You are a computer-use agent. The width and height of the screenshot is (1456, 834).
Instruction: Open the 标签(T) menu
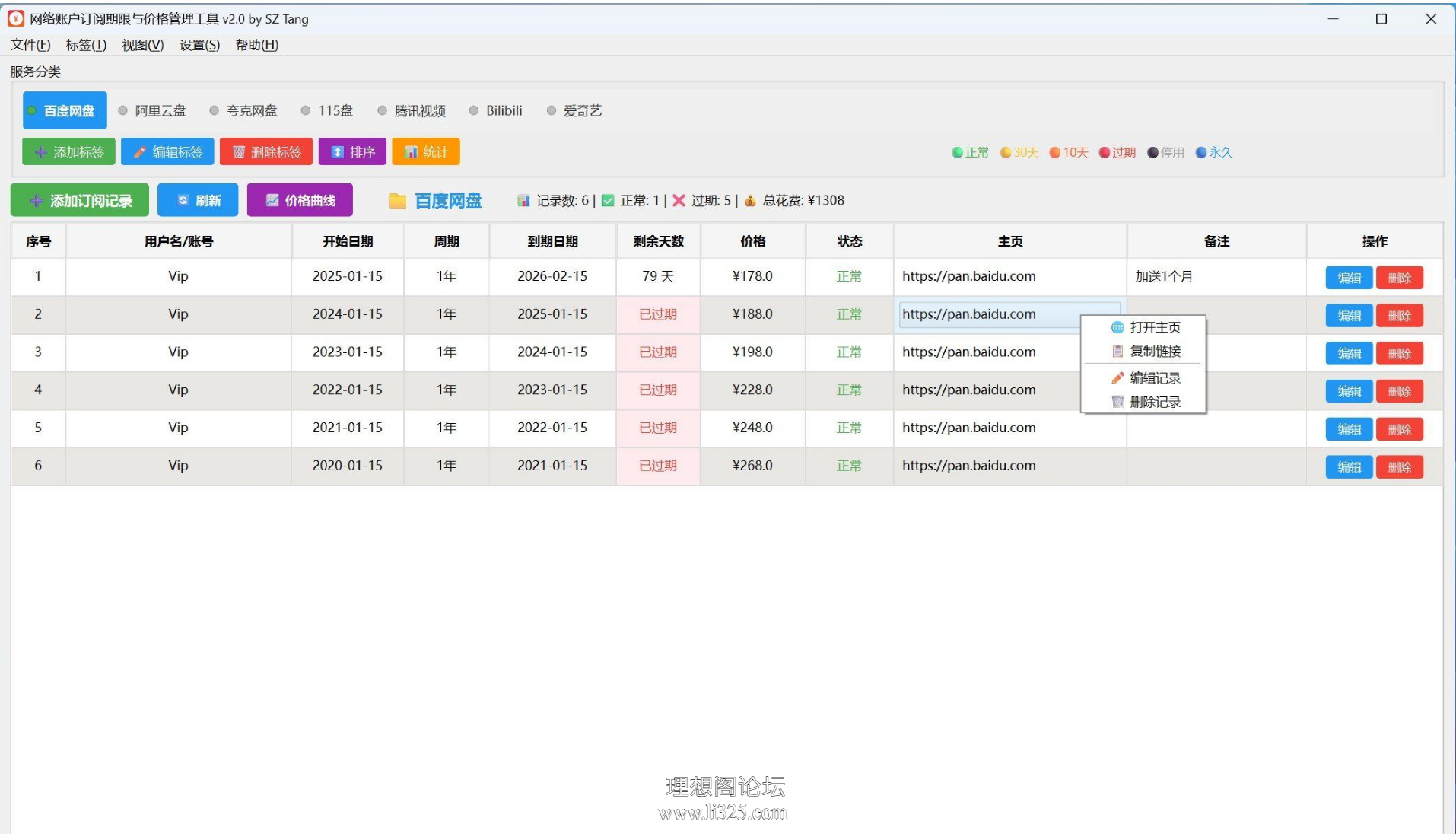click(x=86, y=45)
